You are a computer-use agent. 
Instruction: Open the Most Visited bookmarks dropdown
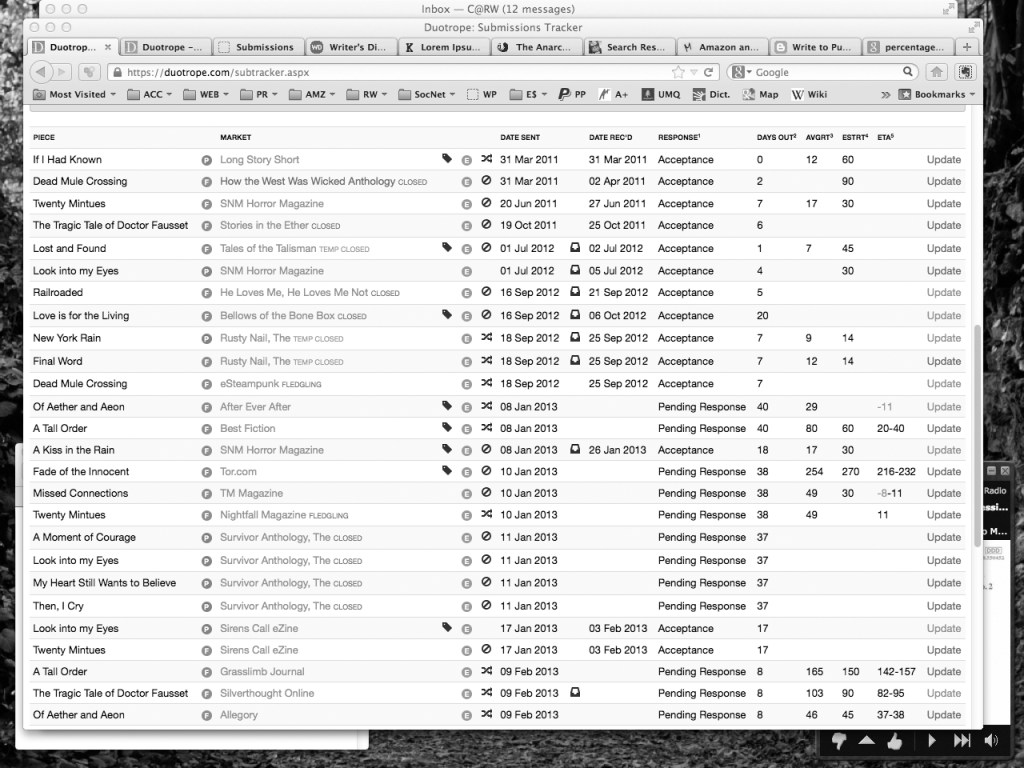[75, 94]
